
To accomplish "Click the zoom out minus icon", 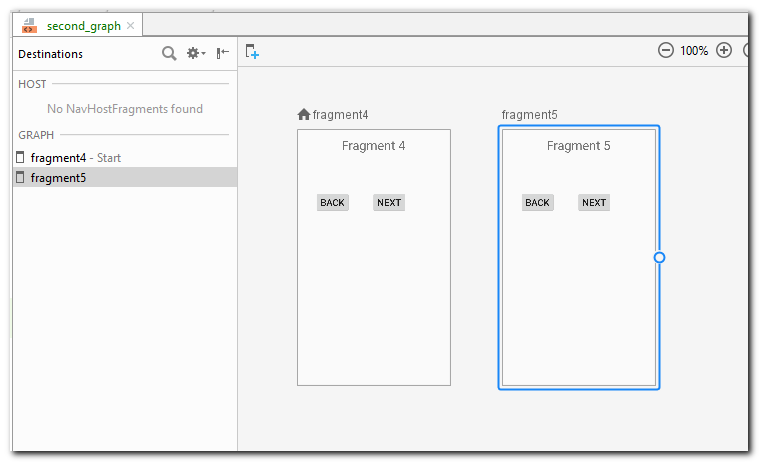I will (x=666, y=50).
